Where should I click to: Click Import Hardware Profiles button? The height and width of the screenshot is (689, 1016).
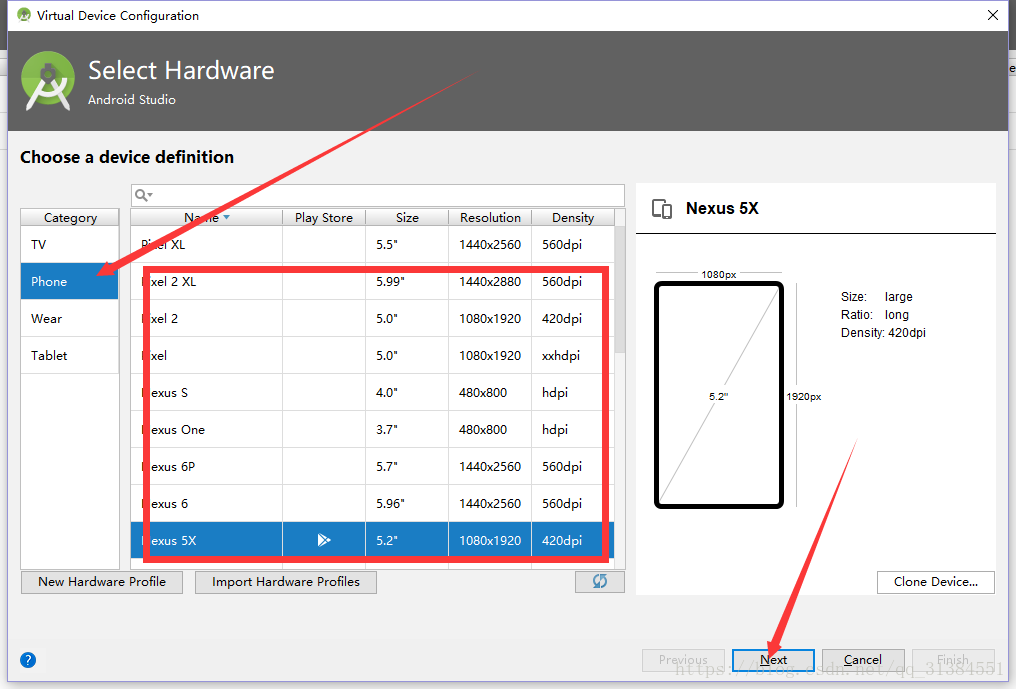tap(286, 581)
